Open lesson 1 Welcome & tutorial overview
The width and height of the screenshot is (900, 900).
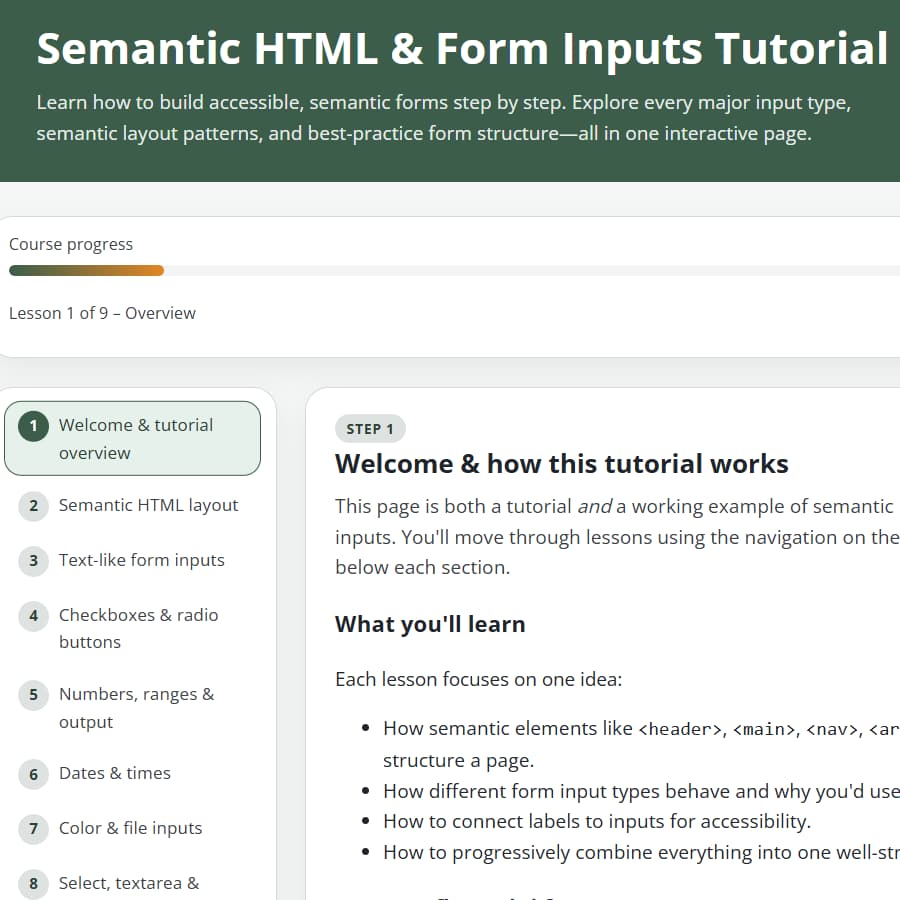[x=132, y=439]
